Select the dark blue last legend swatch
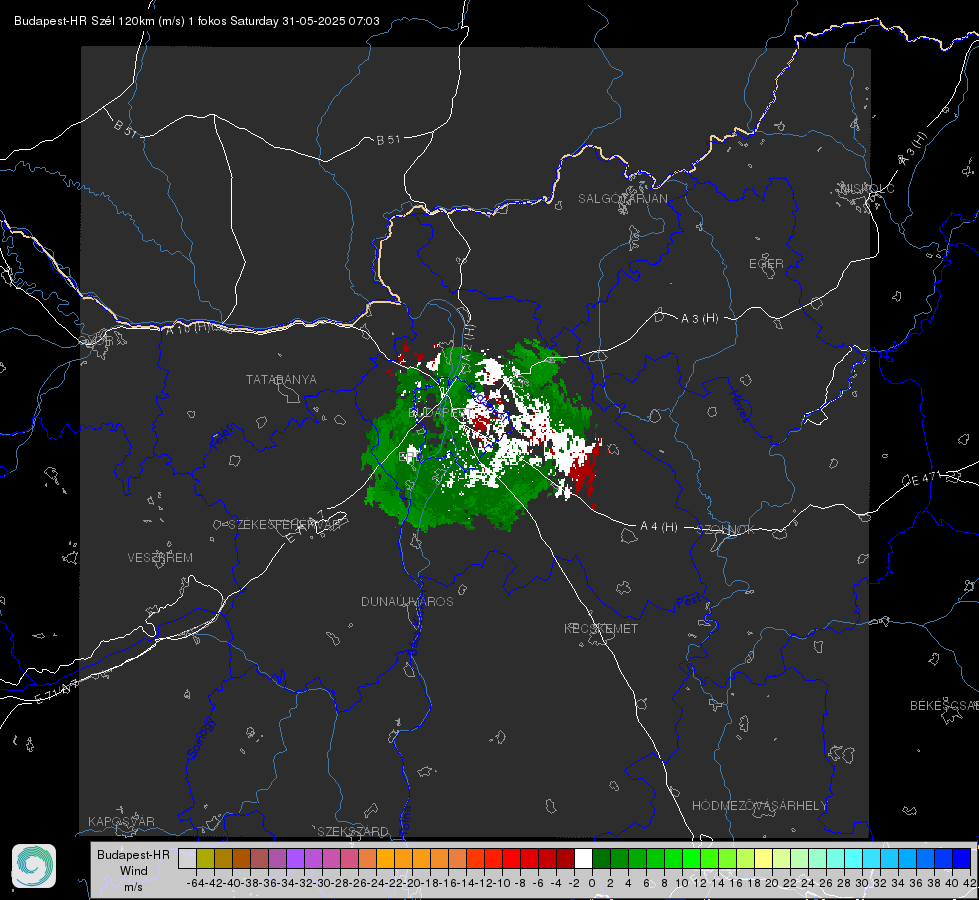The width and height of the screenshot is (979, 900). [962, 858]
